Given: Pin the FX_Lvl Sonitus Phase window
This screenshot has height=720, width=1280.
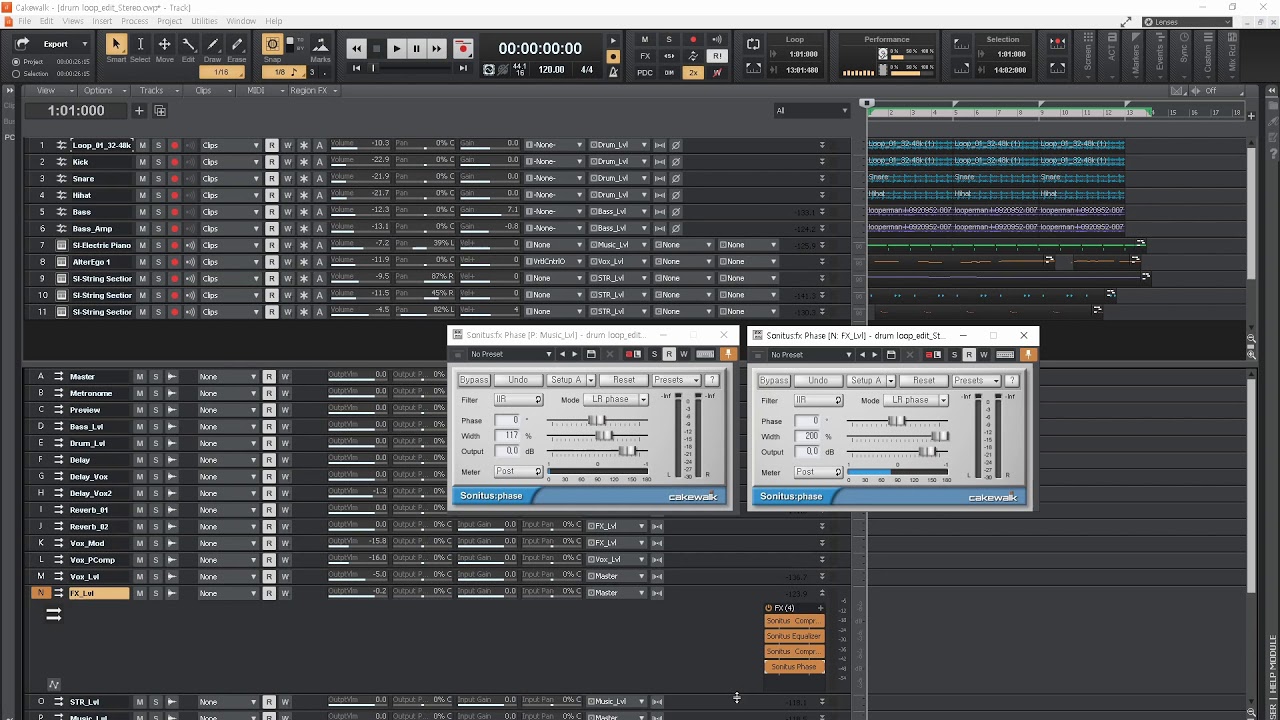Looking at the screenshot, I should [x=1028, y=354].
